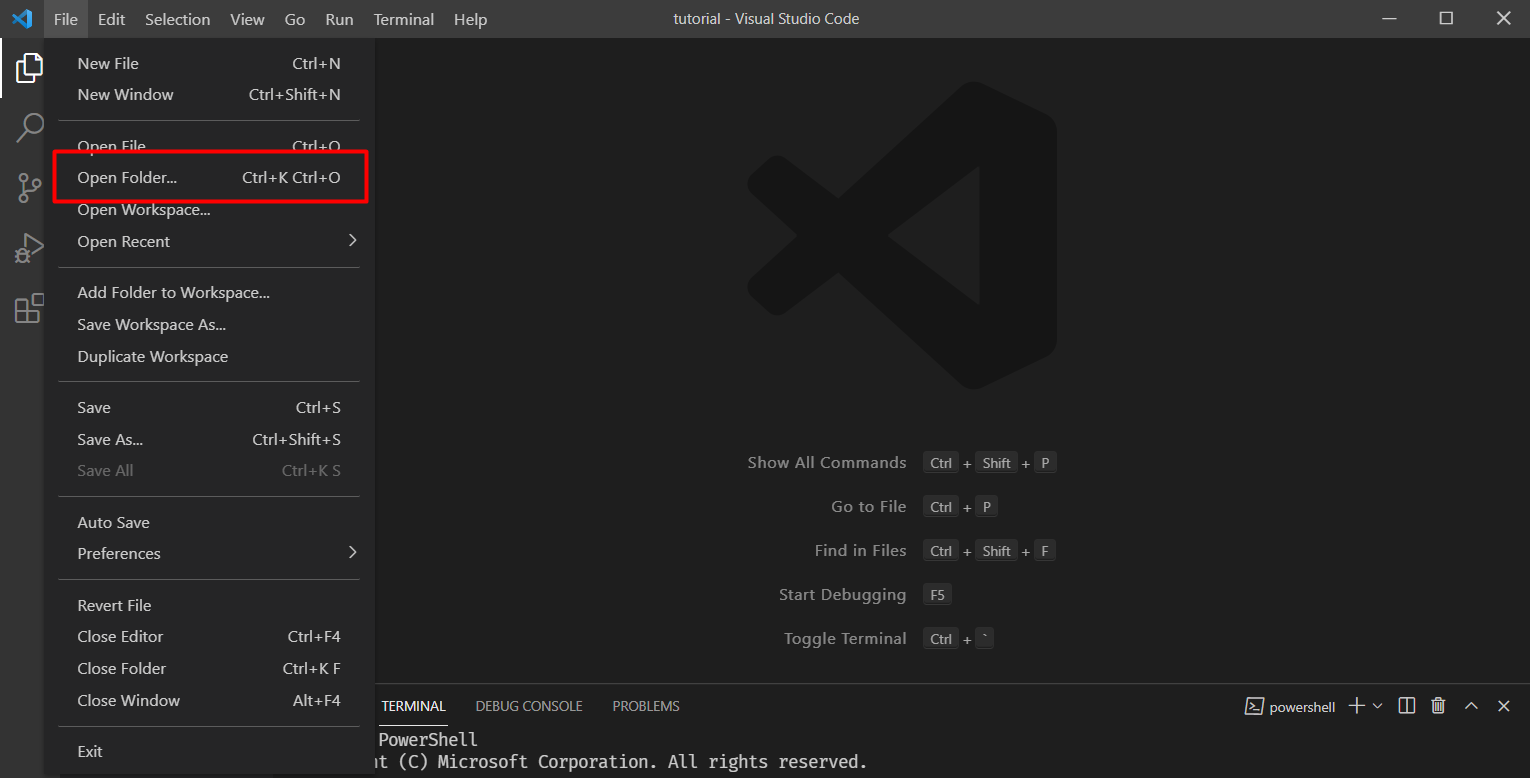
Task: Switch to TERMINAL panel tab
Action: (x=413, y=706)
